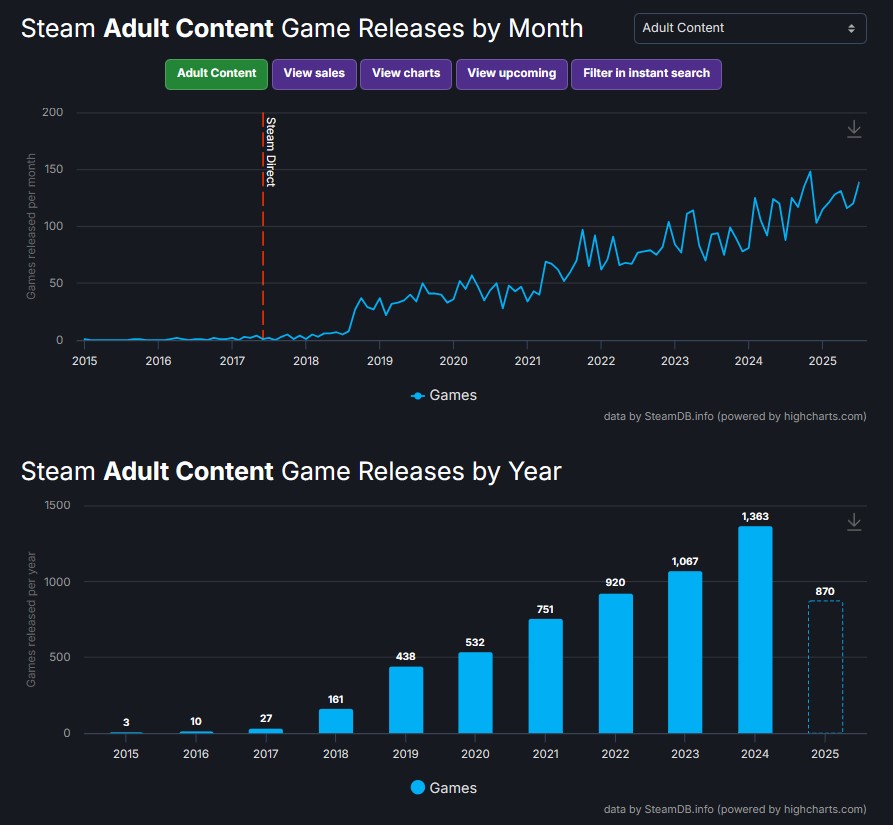Screen dimensions: 893x825
Task: Click the green Adult Content button
Action: coord(217,74)
